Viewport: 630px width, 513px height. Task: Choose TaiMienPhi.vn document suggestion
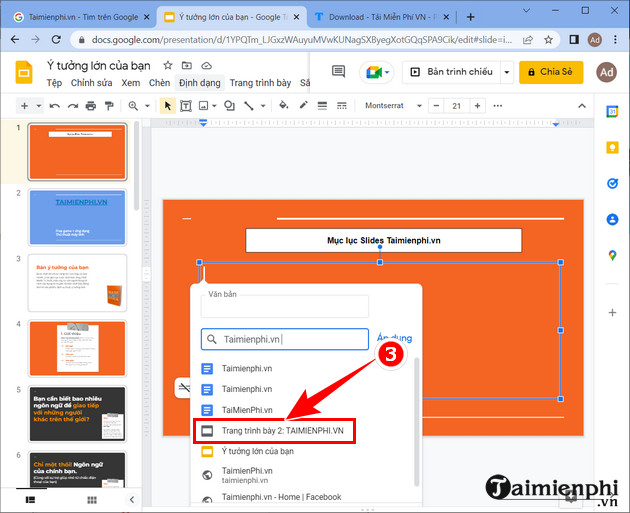(x=303, y=410)
